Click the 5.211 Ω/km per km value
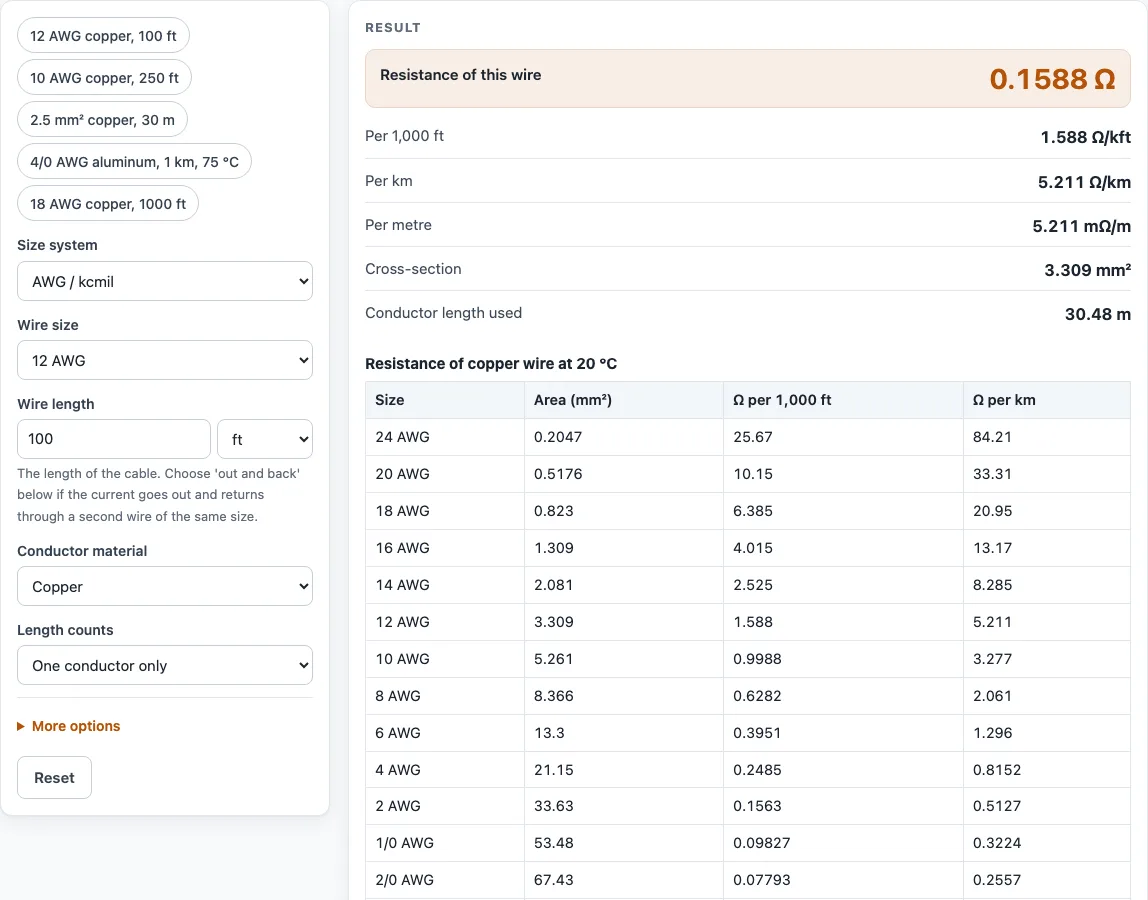 point(1084,182)
